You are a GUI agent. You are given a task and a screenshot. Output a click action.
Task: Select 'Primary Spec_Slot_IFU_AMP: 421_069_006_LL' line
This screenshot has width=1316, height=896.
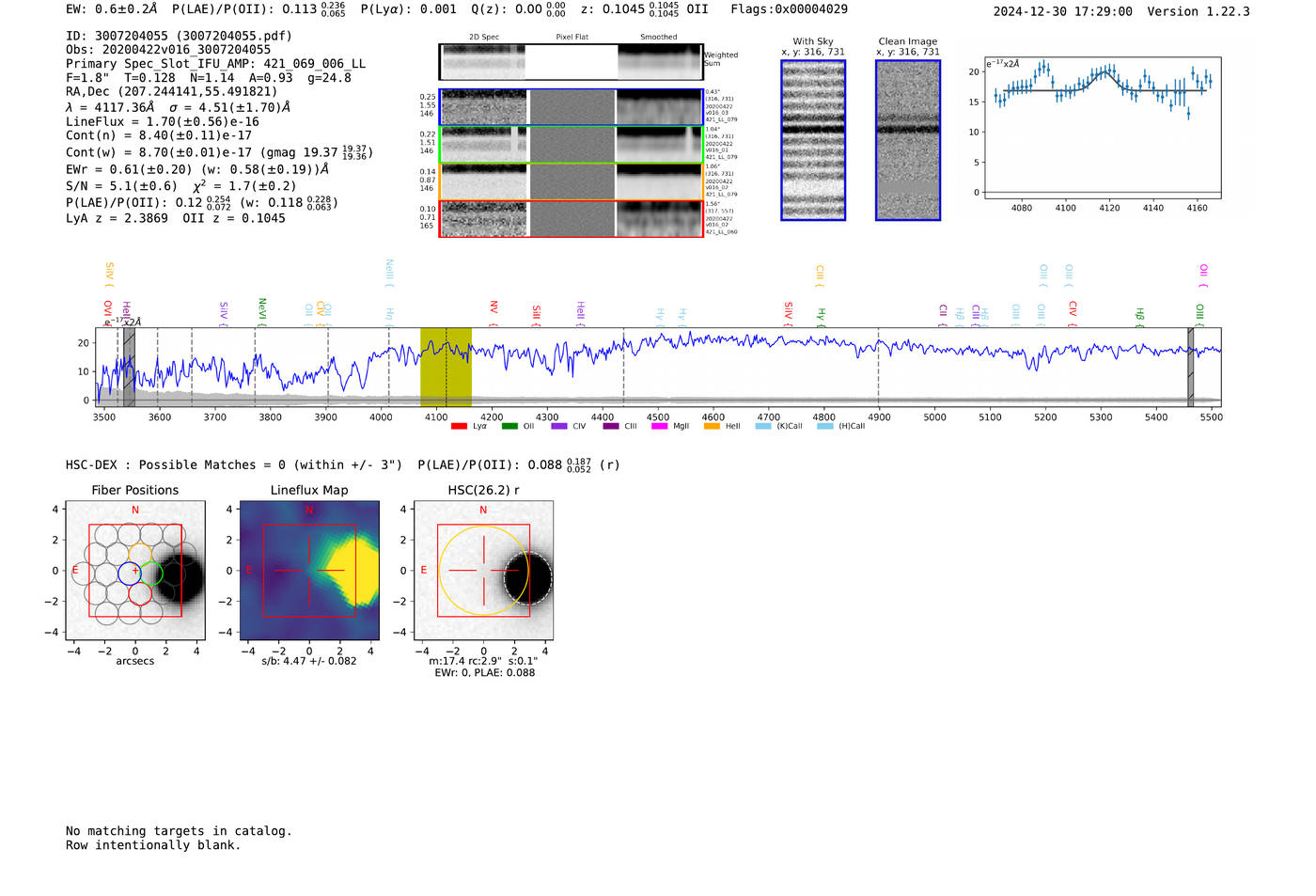(x=216, y=64)
